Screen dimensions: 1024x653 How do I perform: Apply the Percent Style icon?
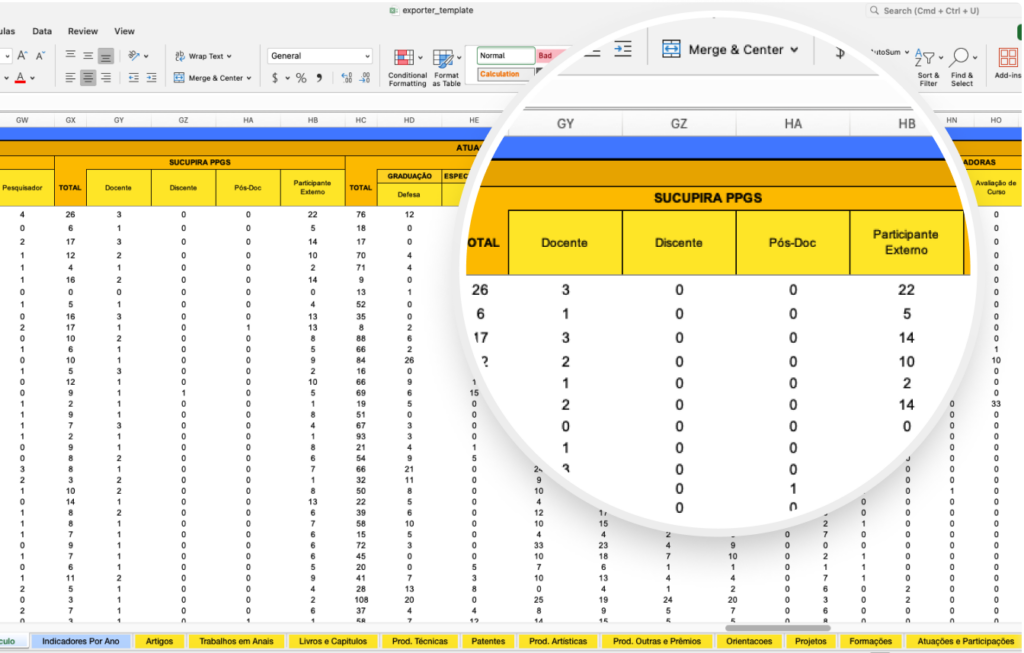pos(301,78)
